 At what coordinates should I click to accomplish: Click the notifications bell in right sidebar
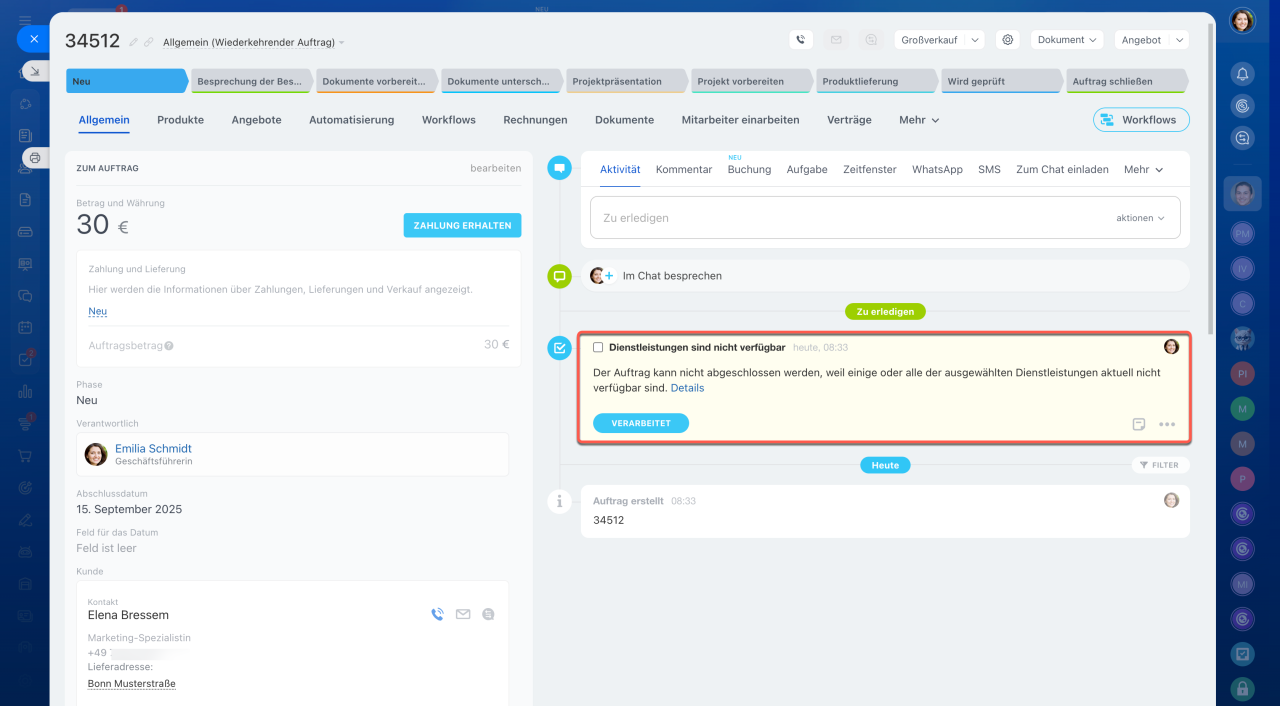(1242, 74)
